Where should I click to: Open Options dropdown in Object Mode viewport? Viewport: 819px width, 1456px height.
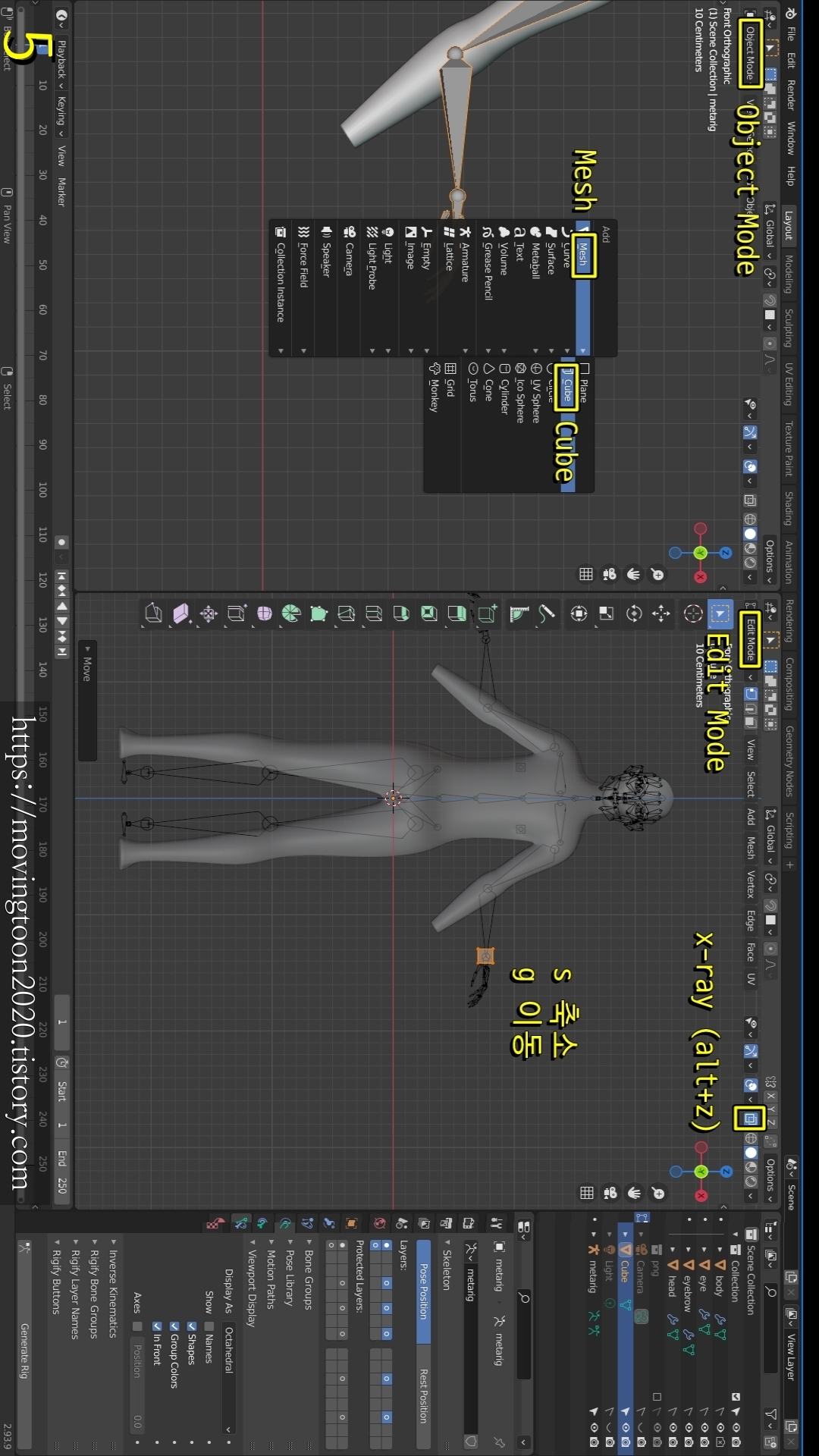click(x=770, y=561)
